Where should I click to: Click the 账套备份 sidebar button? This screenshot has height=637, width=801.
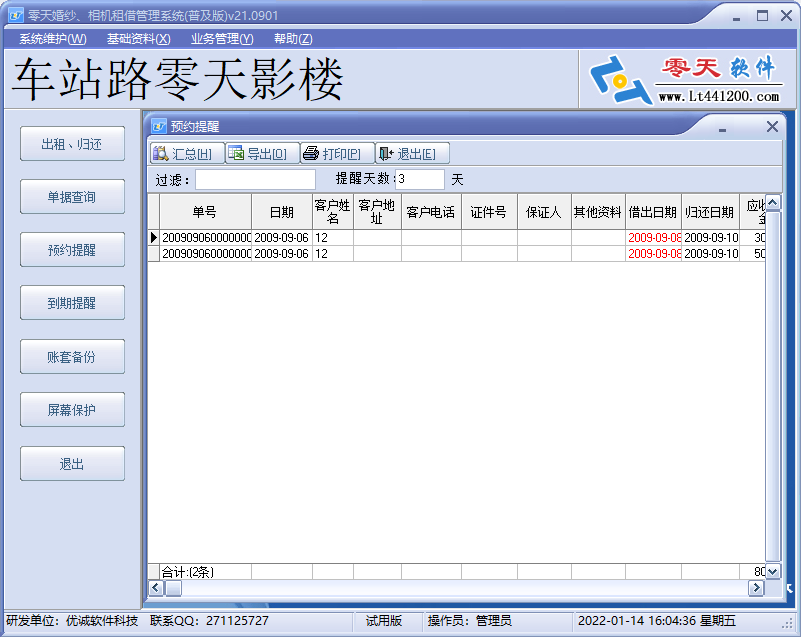click(73, 357)
